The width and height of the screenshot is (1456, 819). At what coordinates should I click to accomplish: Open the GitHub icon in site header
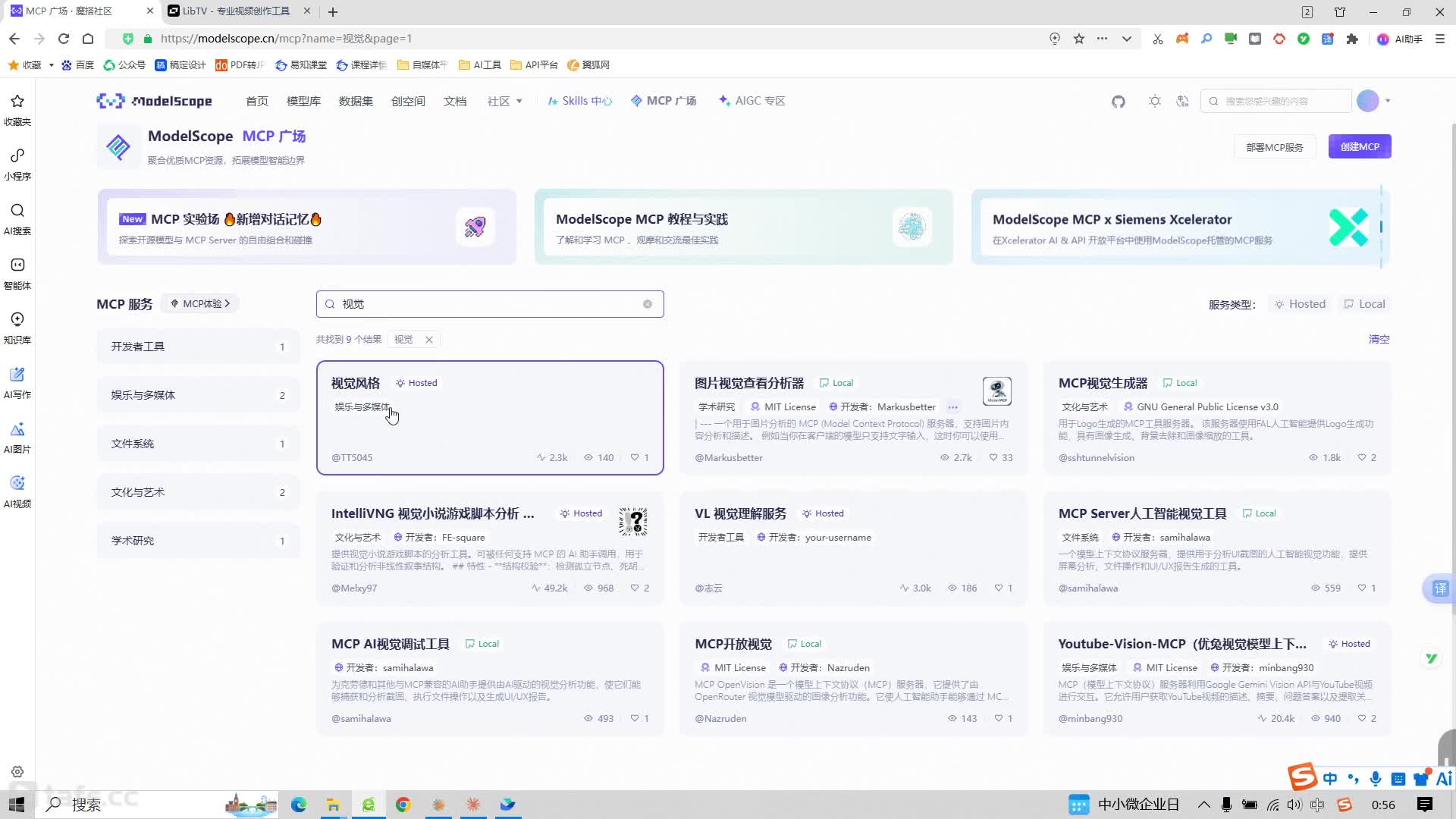tap(1119, 101)
